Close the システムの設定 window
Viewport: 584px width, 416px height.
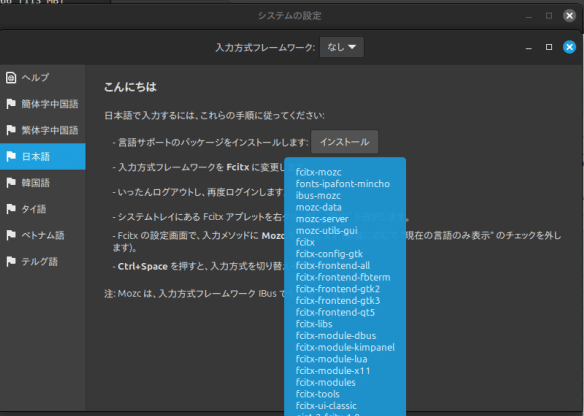[x=569, y=16]
